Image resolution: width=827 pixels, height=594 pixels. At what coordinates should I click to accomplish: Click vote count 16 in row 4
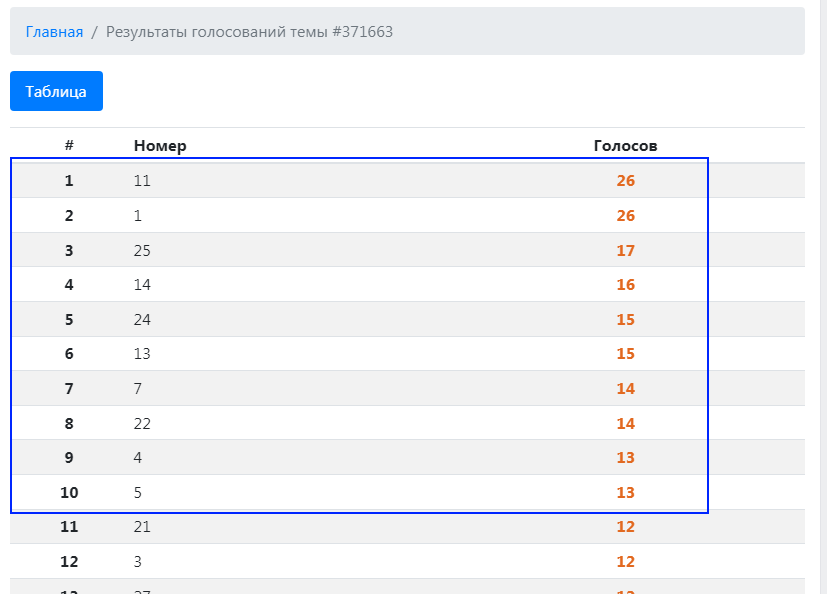point(626,285)
